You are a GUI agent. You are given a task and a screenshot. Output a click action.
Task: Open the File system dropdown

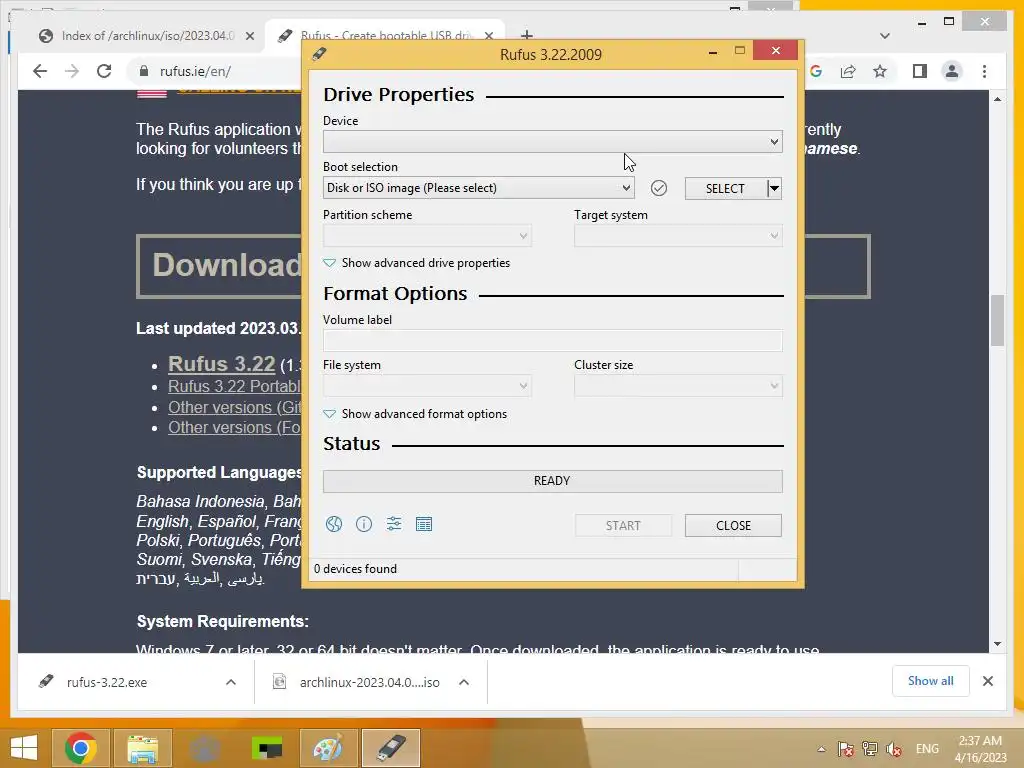(427, 386)
